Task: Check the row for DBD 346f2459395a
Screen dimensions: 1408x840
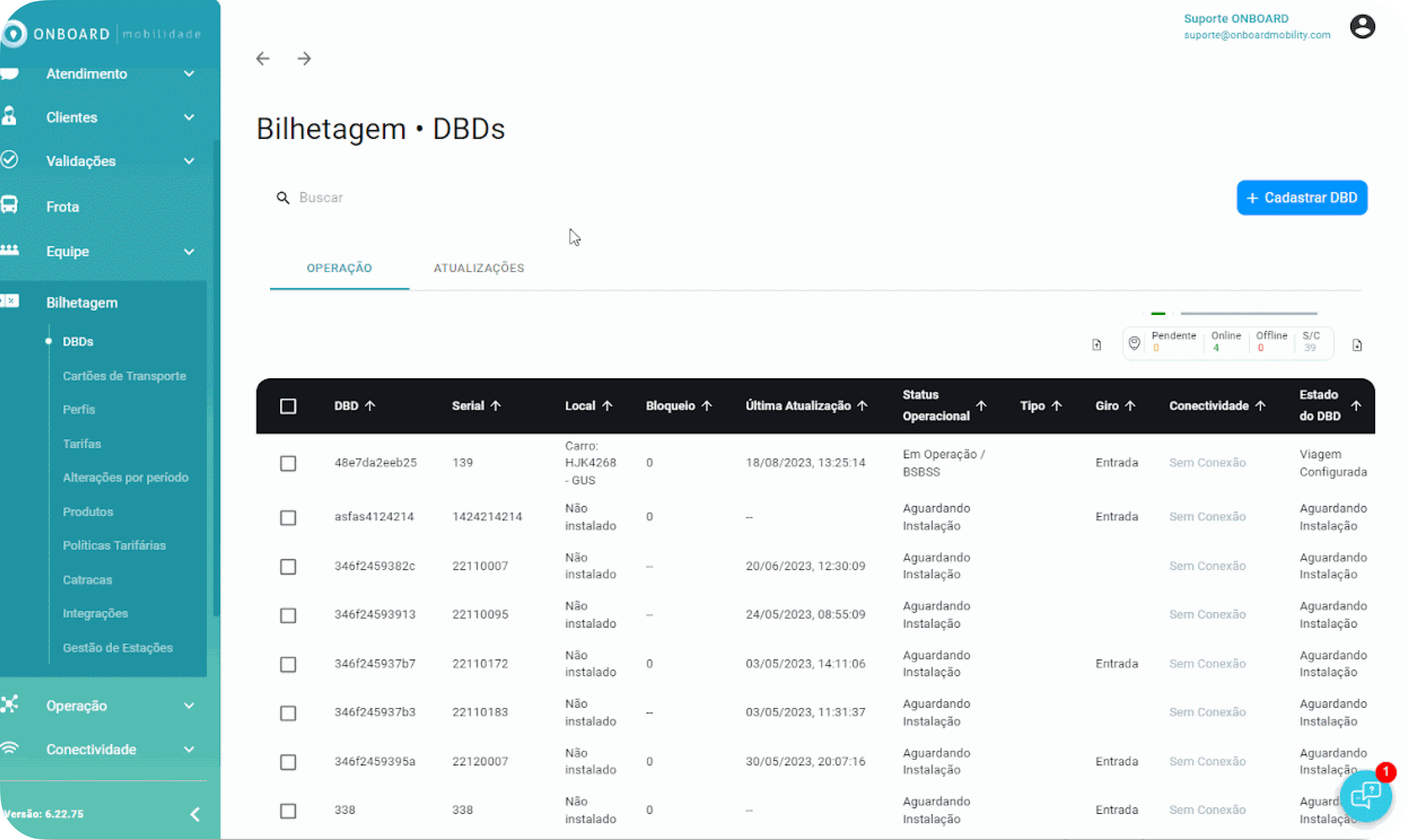Action: coord(288,762)
